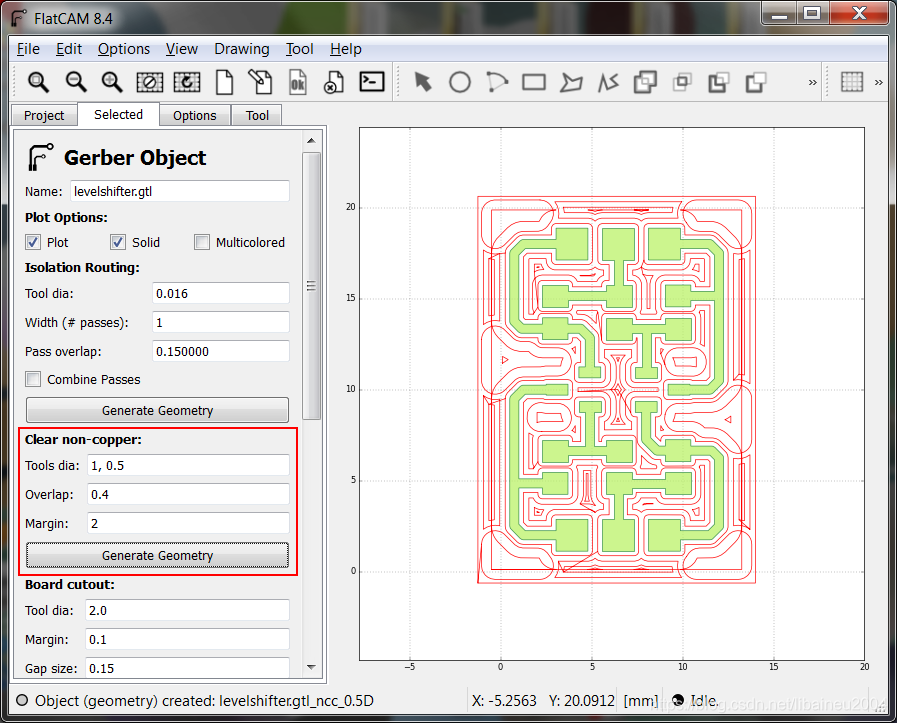Screen dimensions: 897x723
Task: Click the Delete object page icon
Action: point(334,82)
